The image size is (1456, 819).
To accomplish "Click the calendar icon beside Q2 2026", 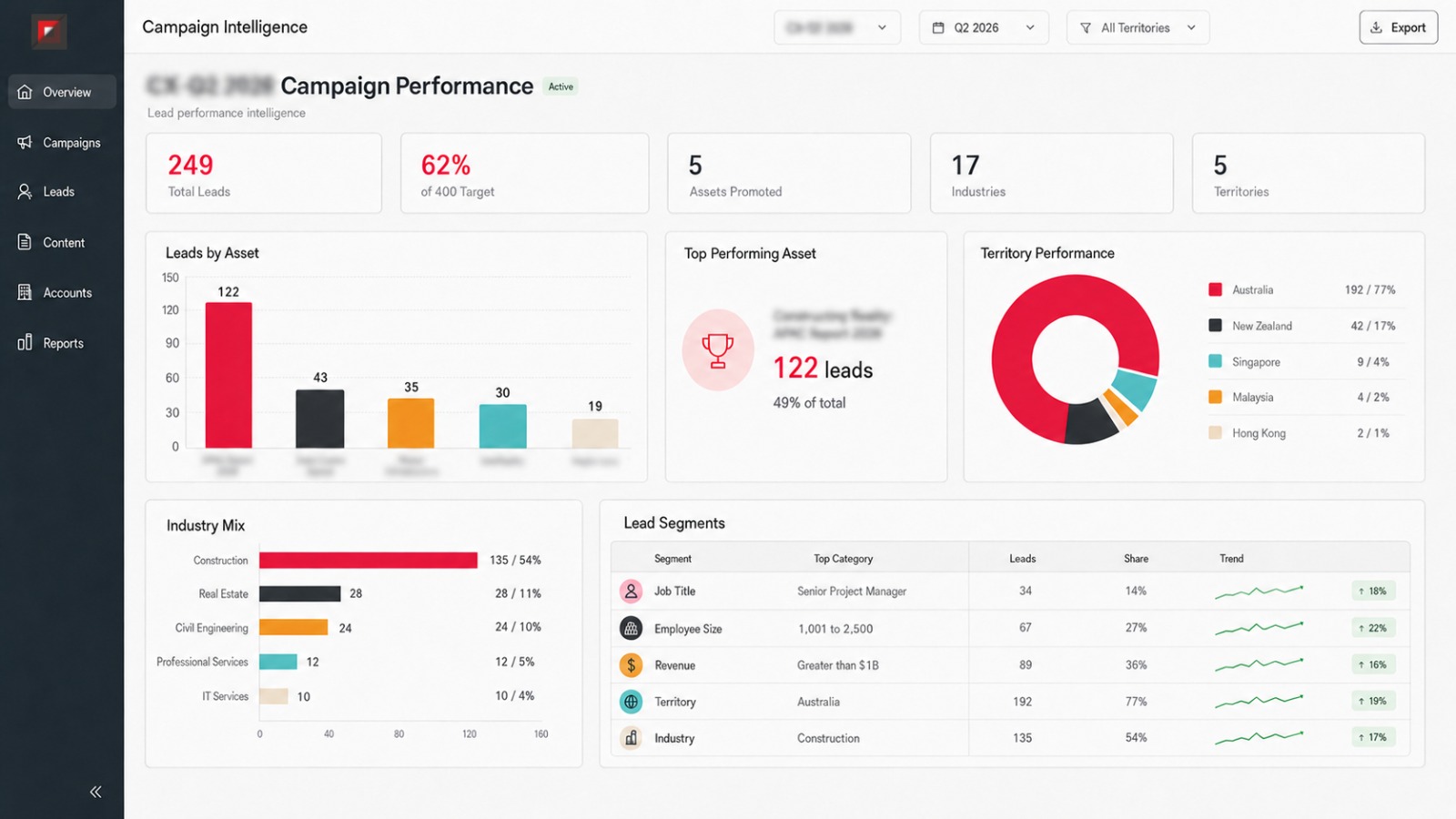I will point(938,28).
